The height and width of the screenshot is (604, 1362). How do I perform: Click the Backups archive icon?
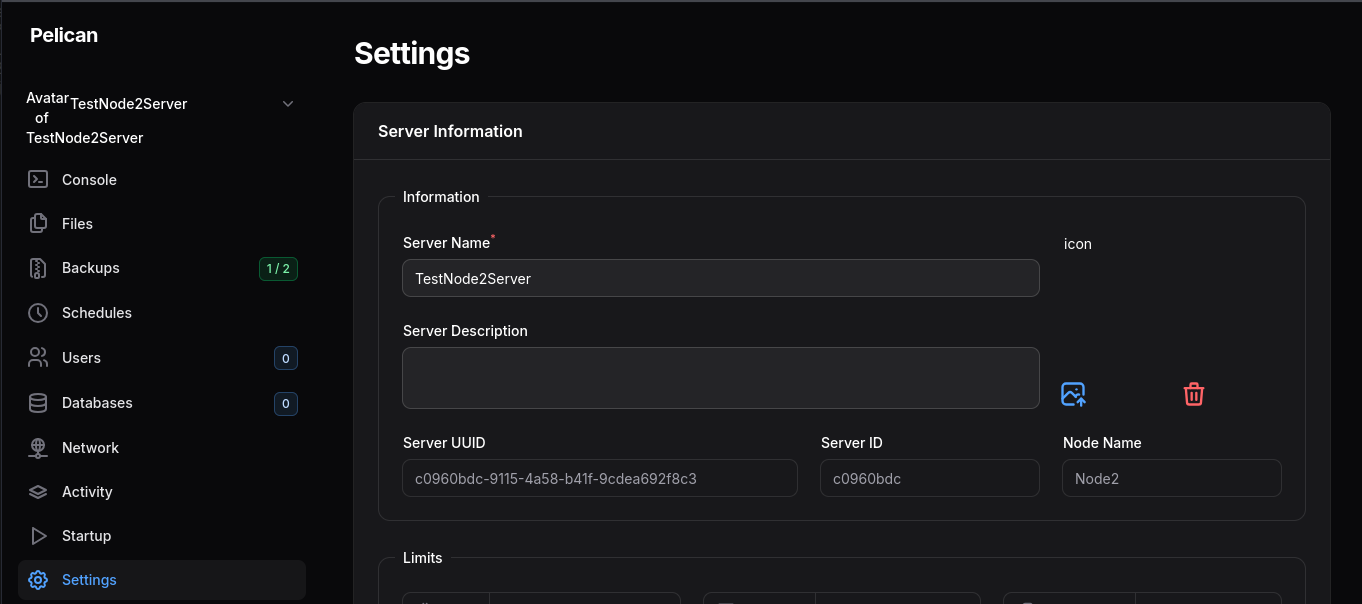(38, 268)
